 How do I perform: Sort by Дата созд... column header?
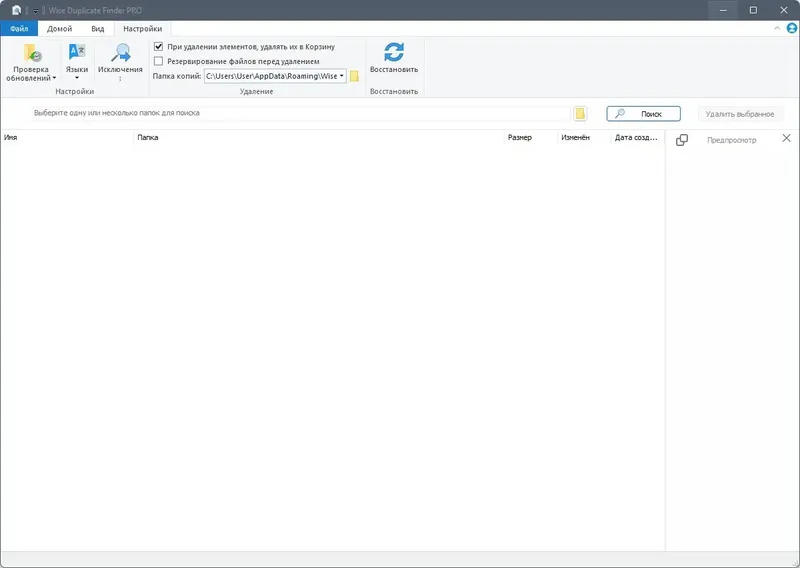click(638, 137)
